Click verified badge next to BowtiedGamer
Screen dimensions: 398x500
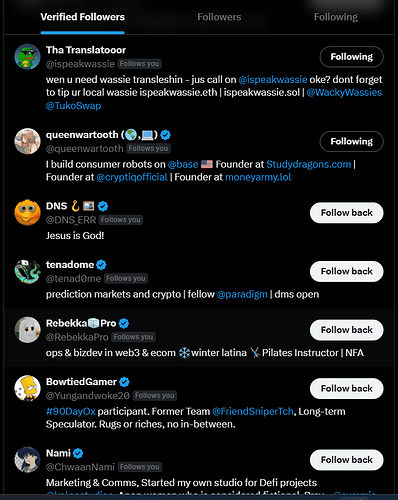[124, 382]
